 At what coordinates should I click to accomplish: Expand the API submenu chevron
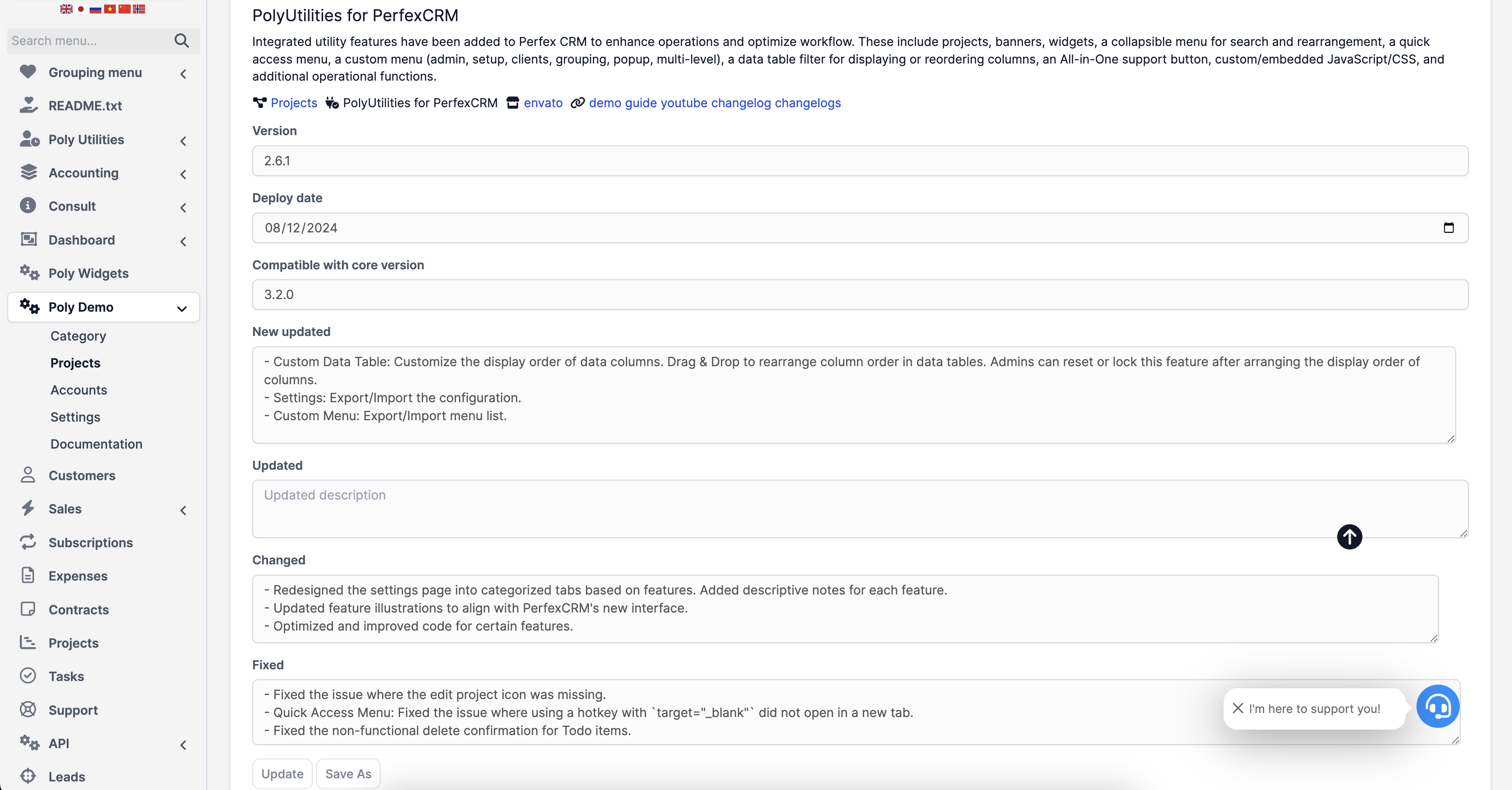pyautogui.click(x=183, y=745)
